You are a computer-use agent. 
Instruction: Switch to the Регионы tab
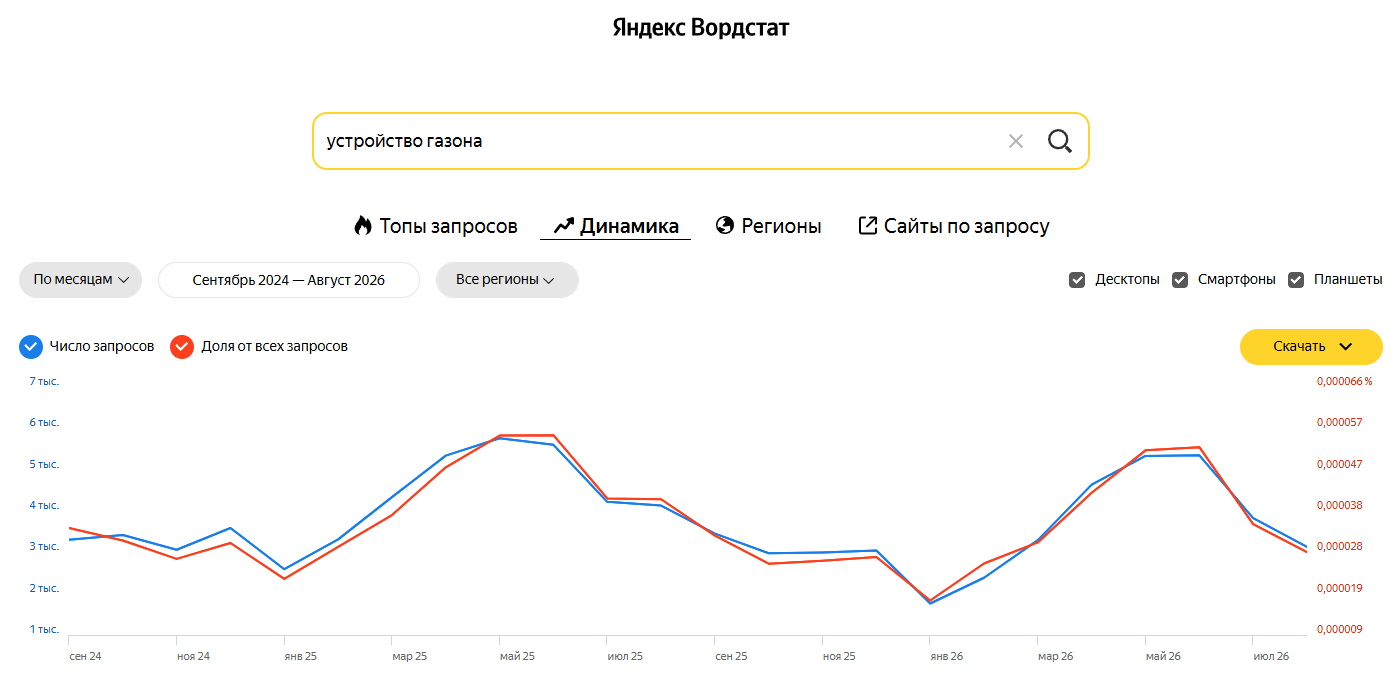[769, 226]
